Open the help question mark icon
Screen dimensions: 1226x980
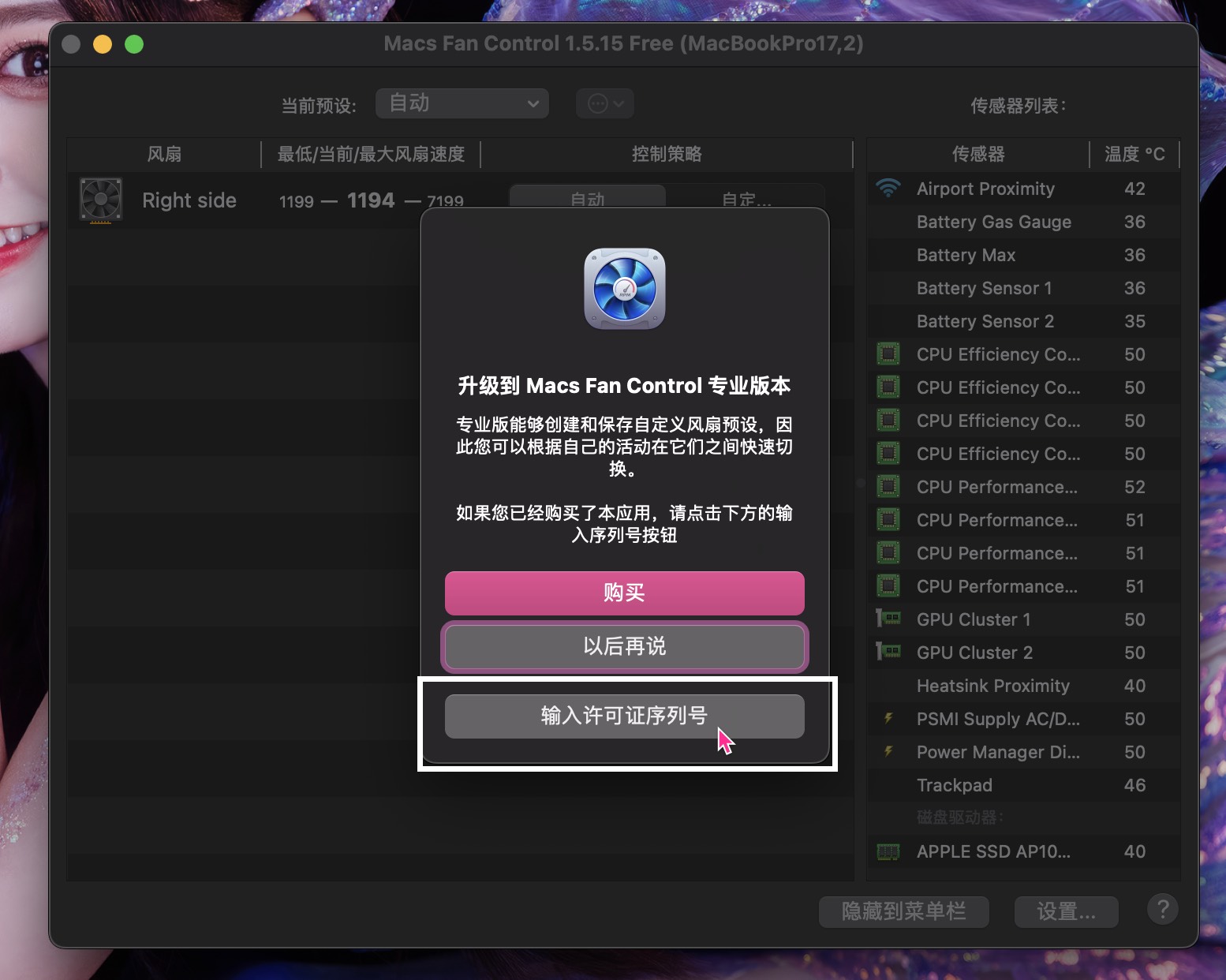click(1162, 909)
